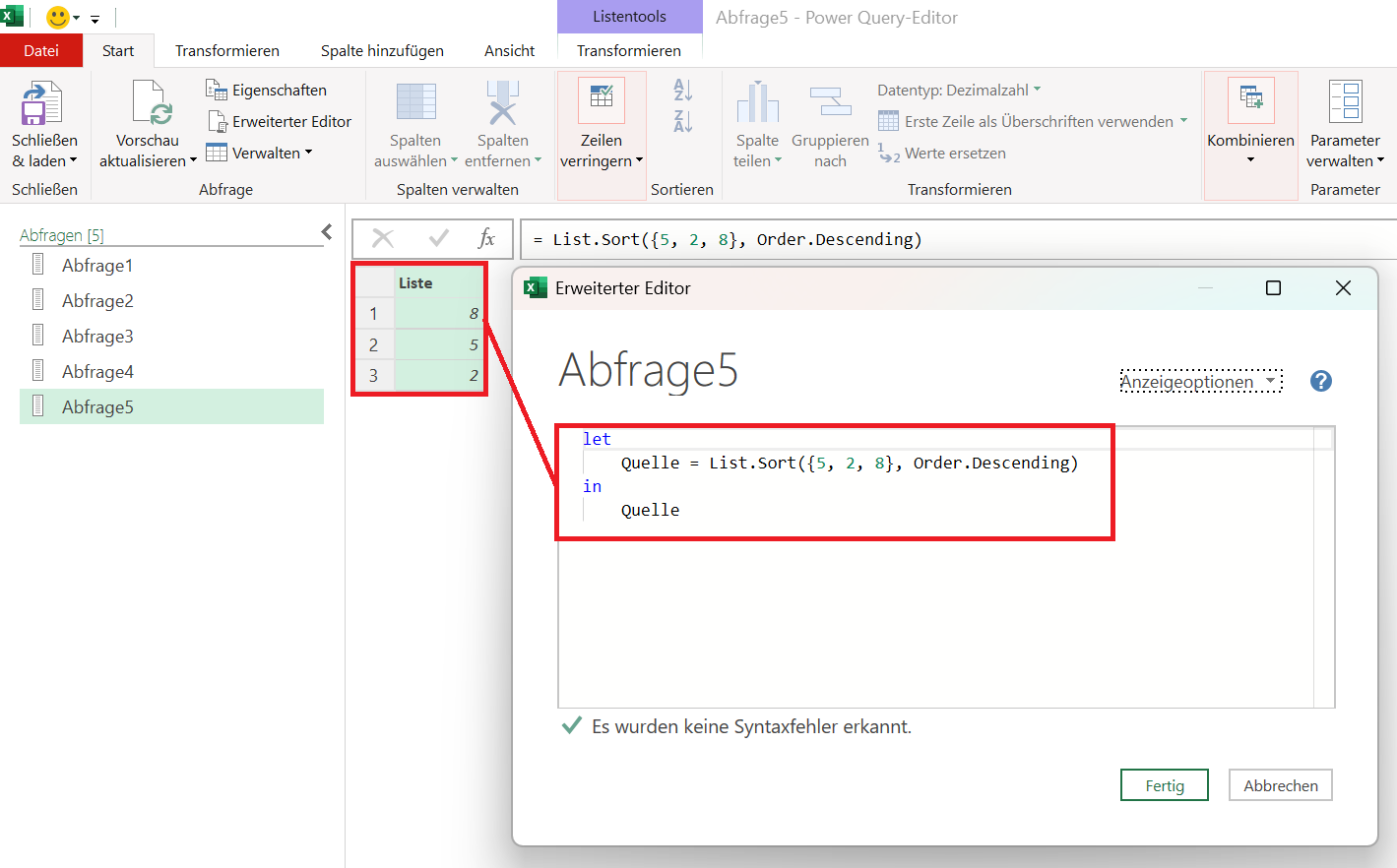Collapse the Abfragen pane with chevron

327,232
